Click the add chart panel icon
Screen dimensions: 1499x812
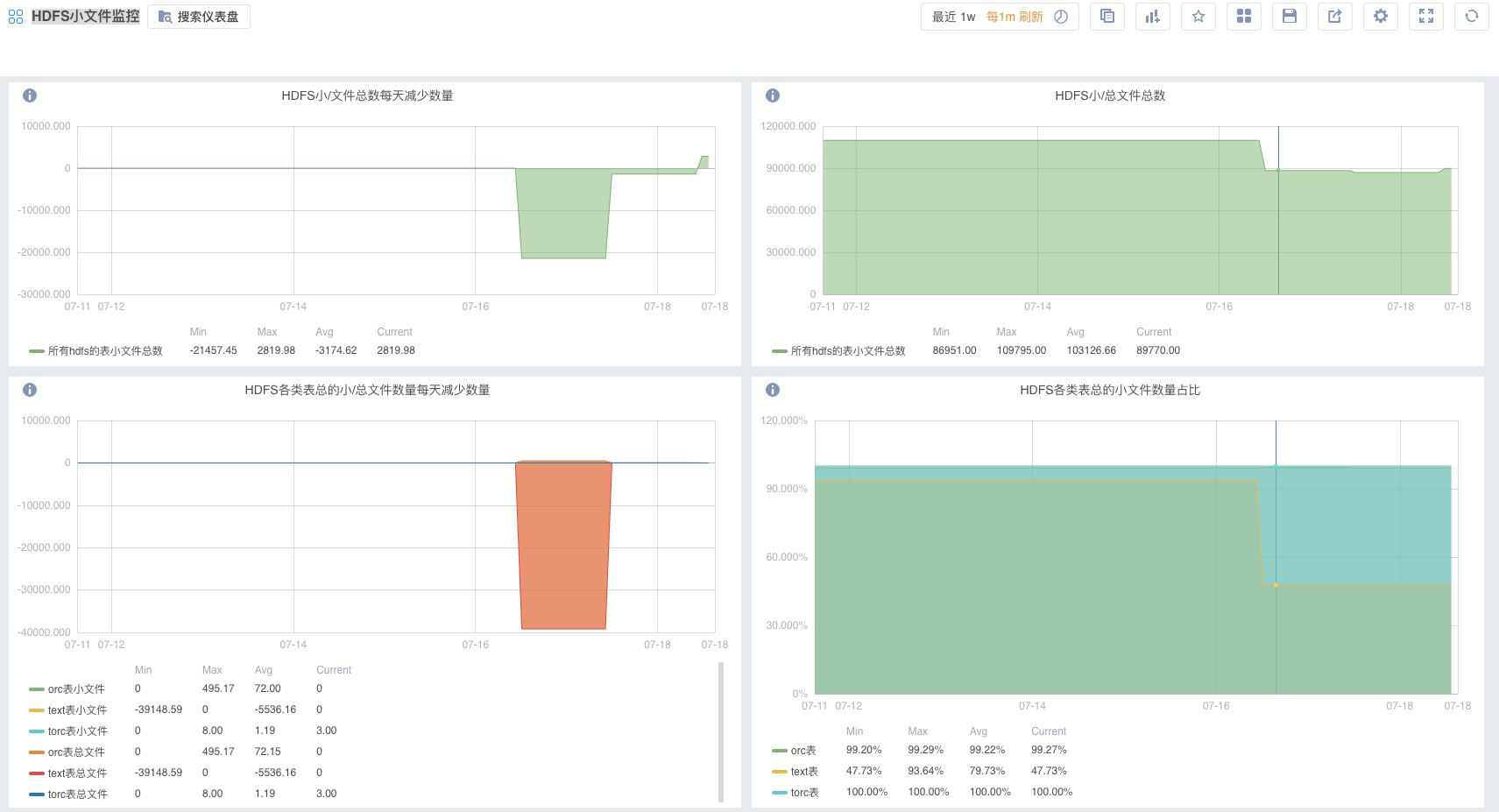click(x=1153, y=17)
